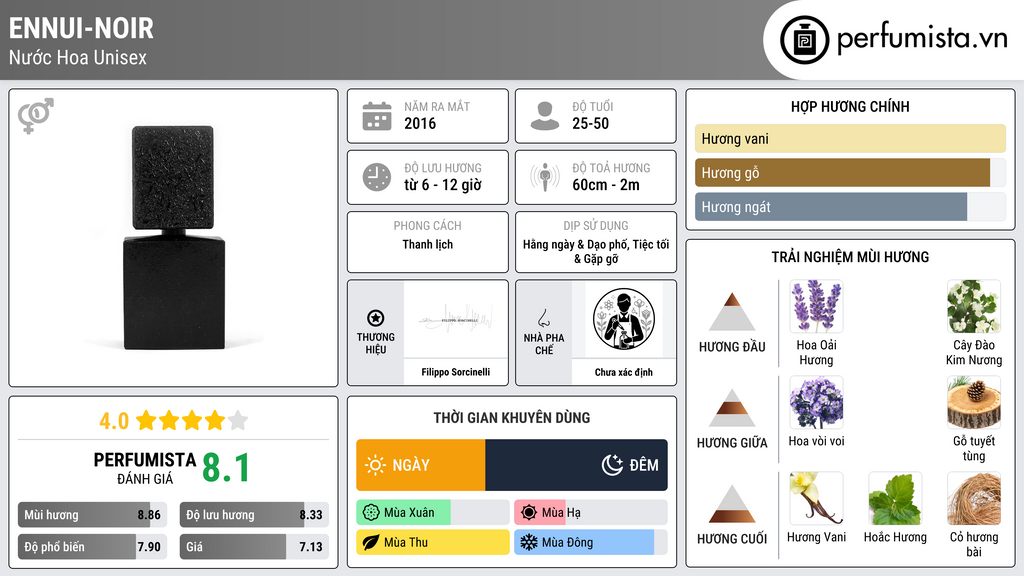This screenshot has height=576, width=1024.
Task: Click the Hương giữa pyramid icon
Action: pos(732,408)
